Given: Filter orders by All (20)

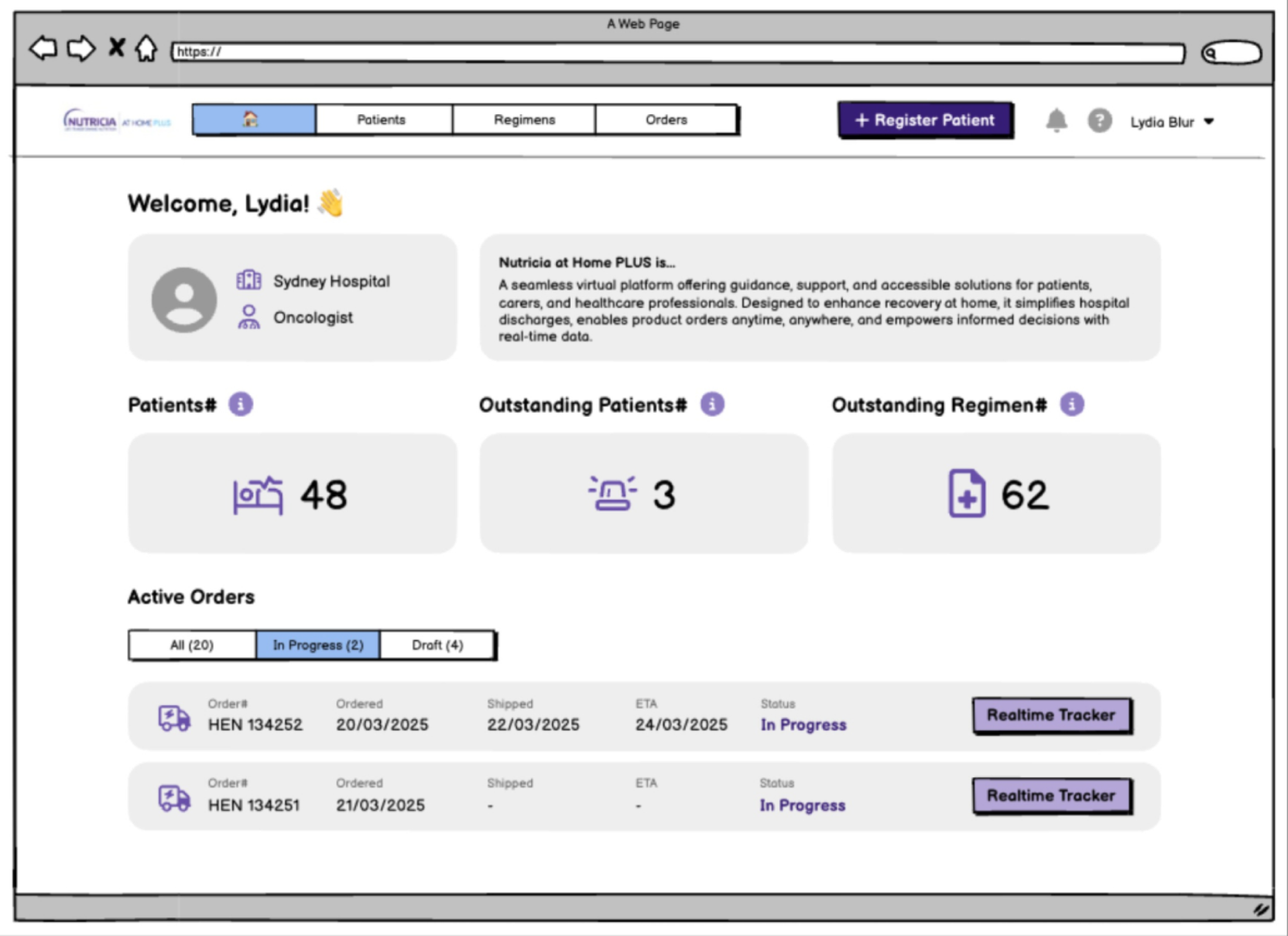Looking at the screenshot, I should [191, 645].
